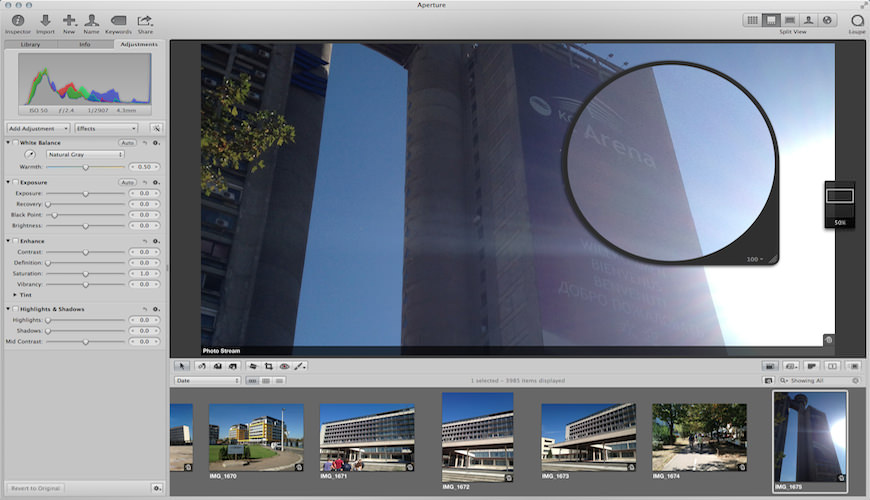
Task: Open the Inspector from the toolbar
Action: [18, 21]
